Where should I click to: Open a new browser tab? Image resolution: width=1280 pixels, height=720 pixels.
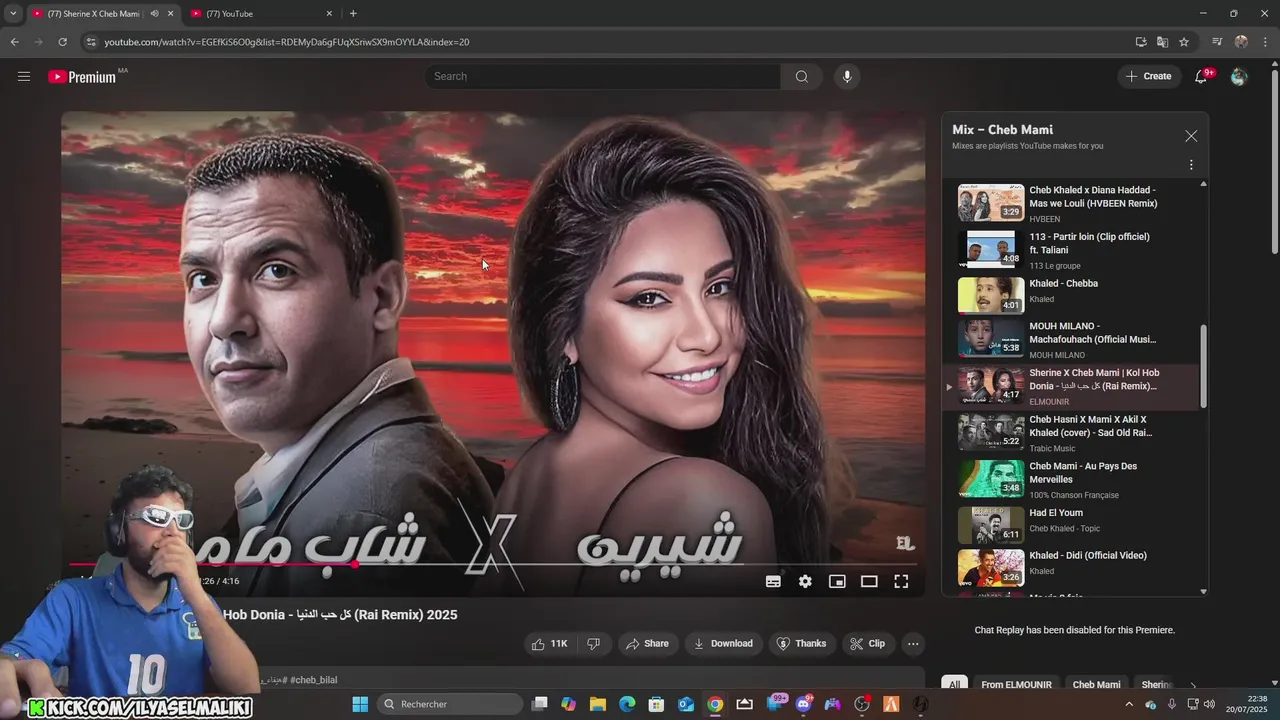pyautogui.click(x=353, y=13)
